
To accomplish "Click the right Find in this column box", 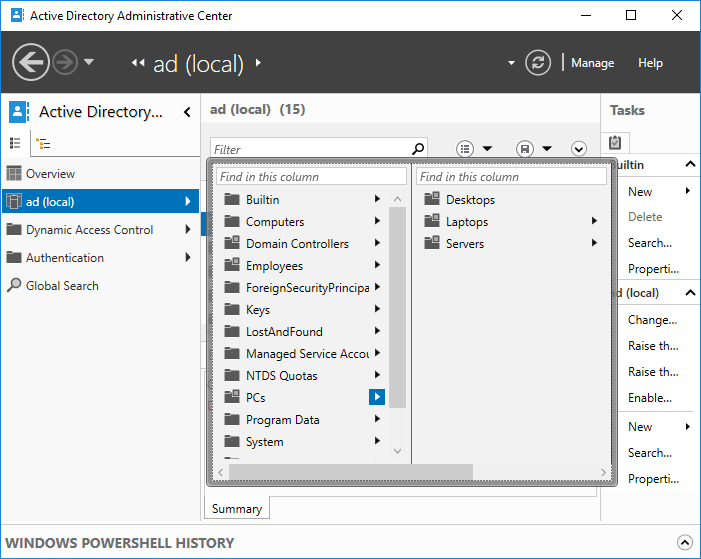I will (x=511, y=177).
